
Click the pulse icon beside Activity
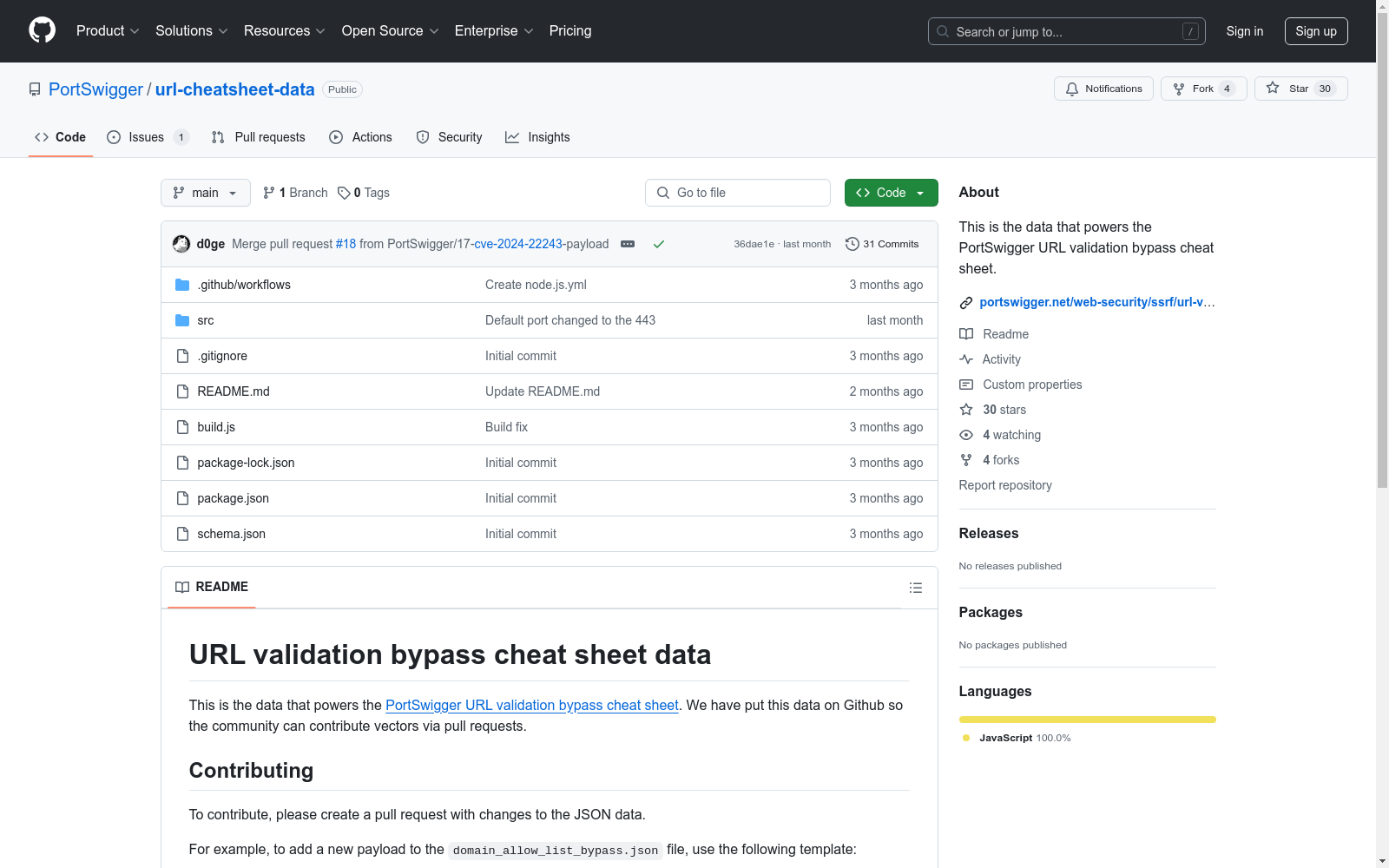(x=966, y=359)
